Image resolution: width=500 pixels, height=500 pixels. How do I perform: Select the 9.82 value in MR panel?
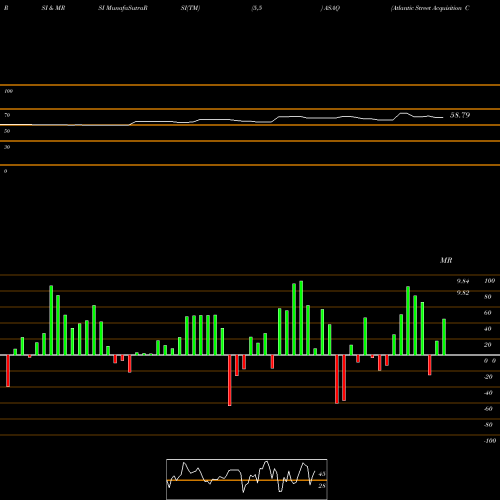(x=463, y=293)
